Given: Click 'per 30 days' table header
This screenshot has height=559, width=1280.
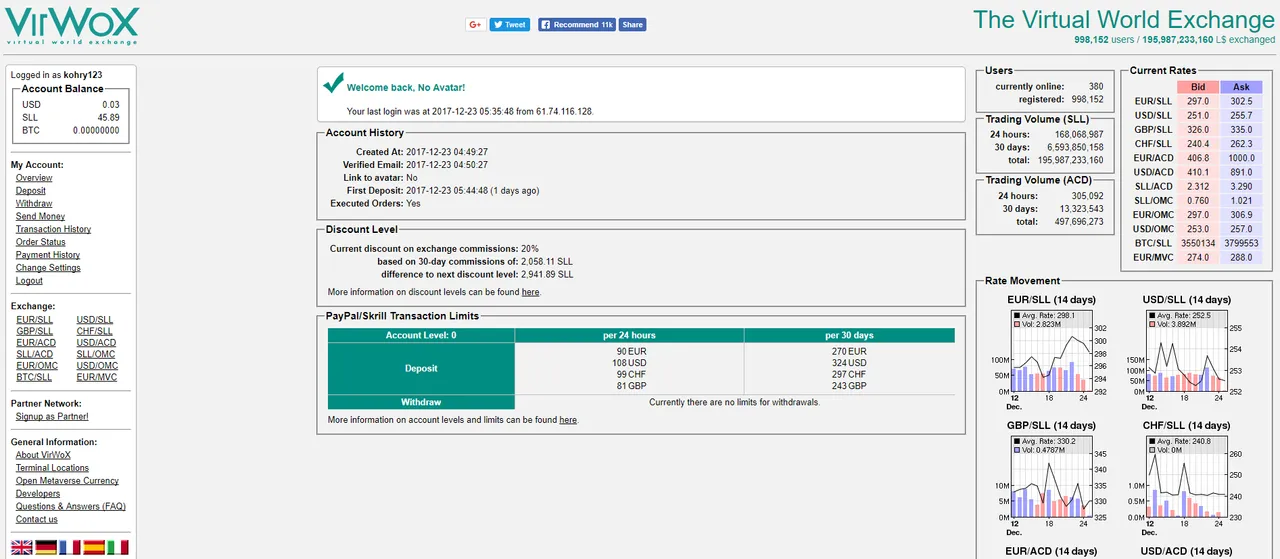Looking at the screenshot, I should tap(849, 336).
